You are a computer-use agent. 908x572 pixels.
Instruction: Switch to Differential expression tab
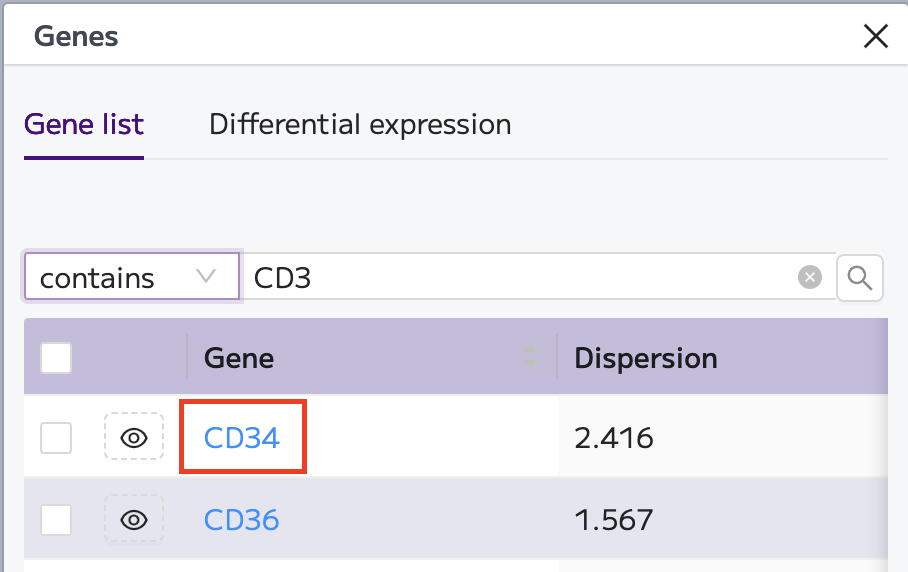coord(360,124)
